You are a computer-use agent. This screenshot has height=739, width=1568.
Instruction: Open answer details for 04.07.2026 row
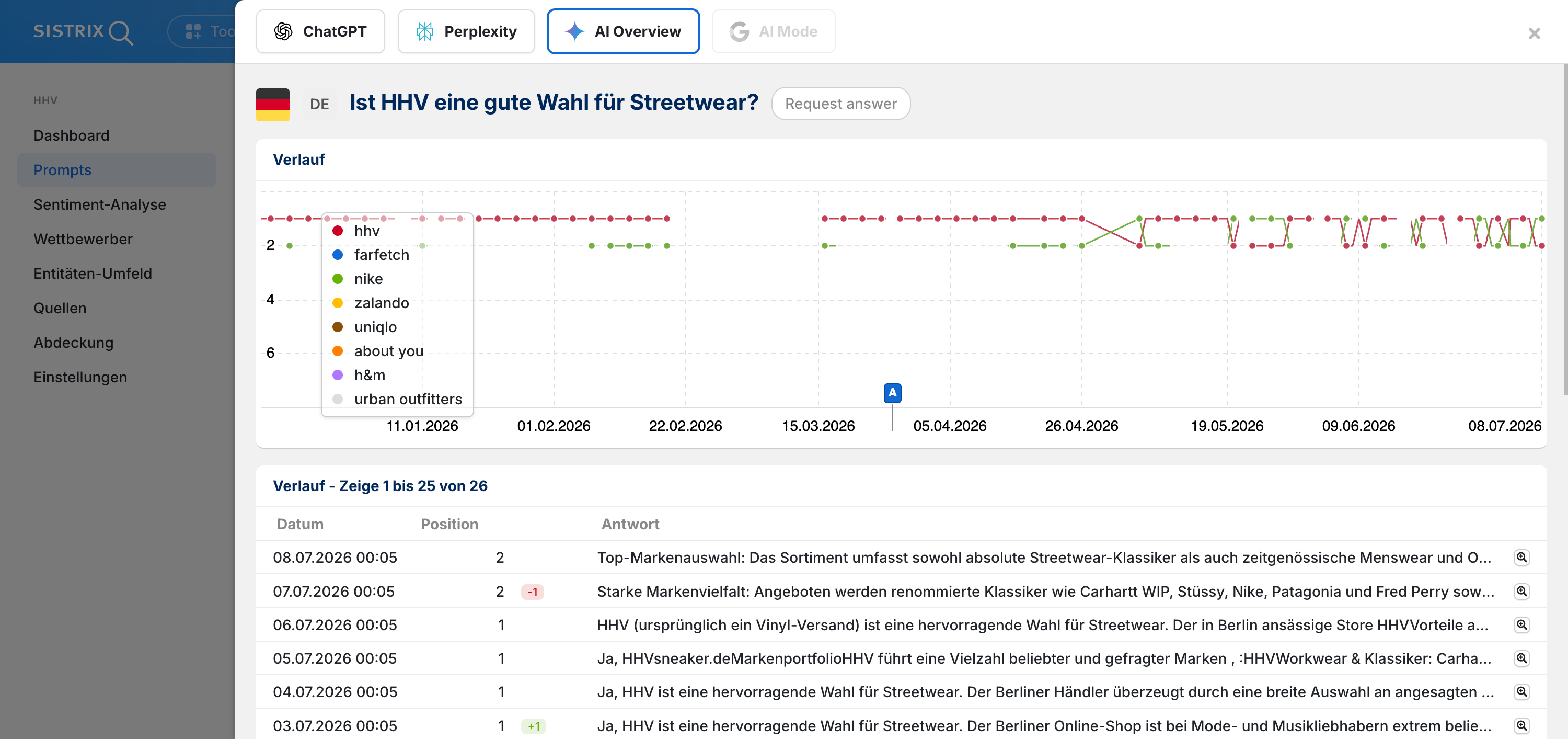point(1521,691)
